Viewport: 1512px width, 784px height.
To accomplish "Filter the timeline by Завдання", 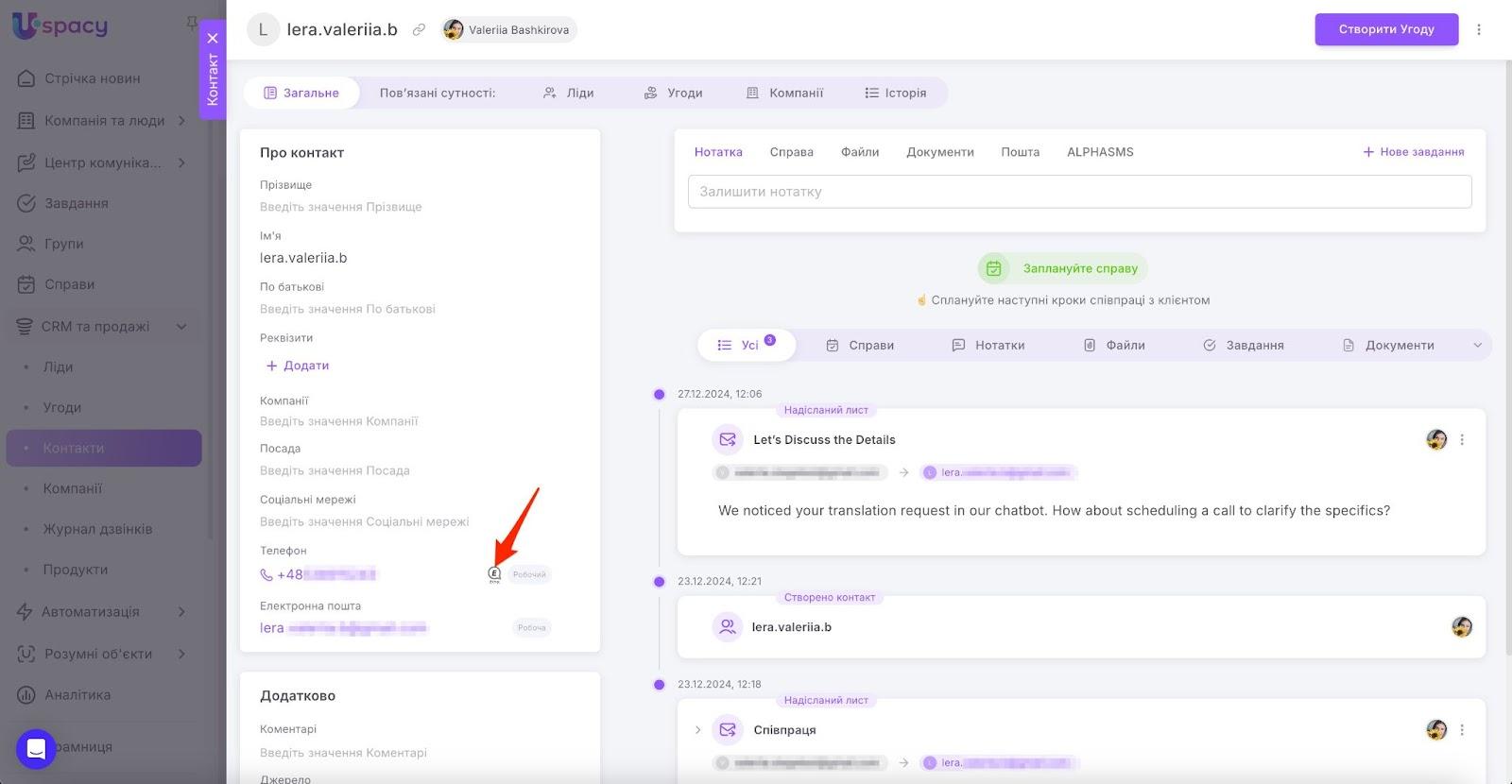I will (x=1244, y=346).
